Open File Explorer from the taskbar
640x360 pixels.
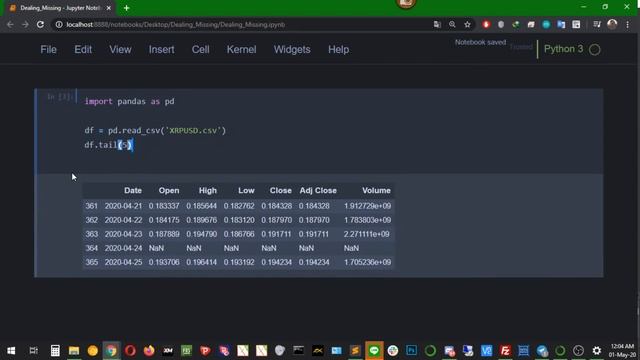click(x=74, y=351)
